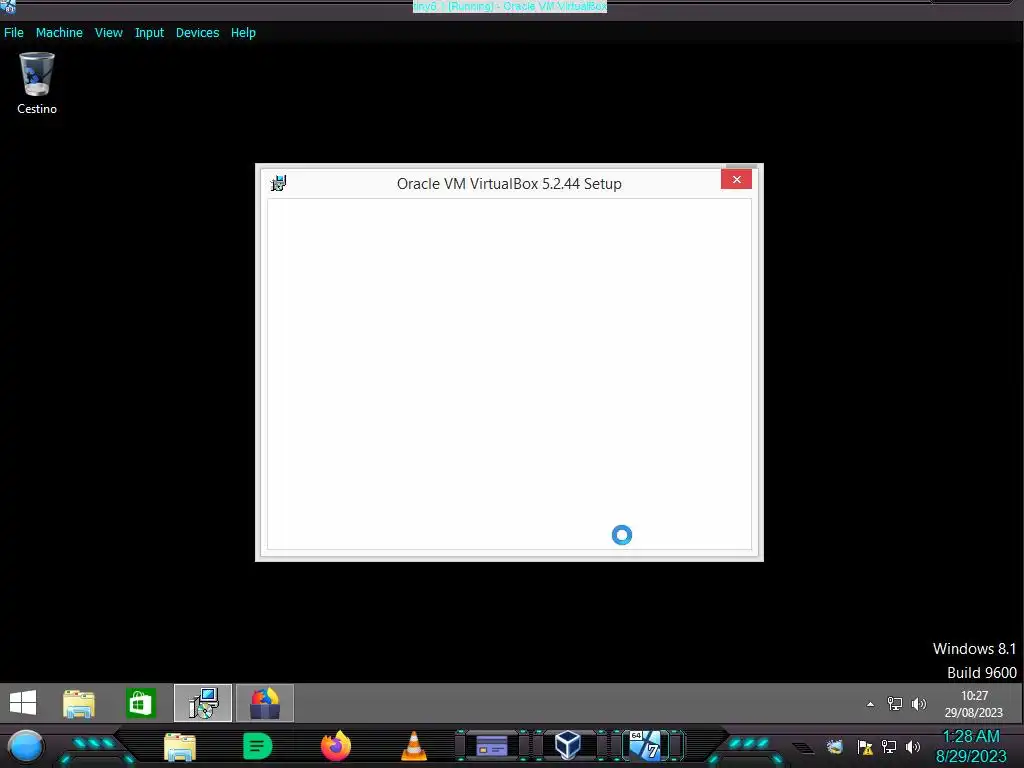Open the guest network tray icon
Image resolution: width=1024 pixels, height=768 pixels.
point(895,703)
